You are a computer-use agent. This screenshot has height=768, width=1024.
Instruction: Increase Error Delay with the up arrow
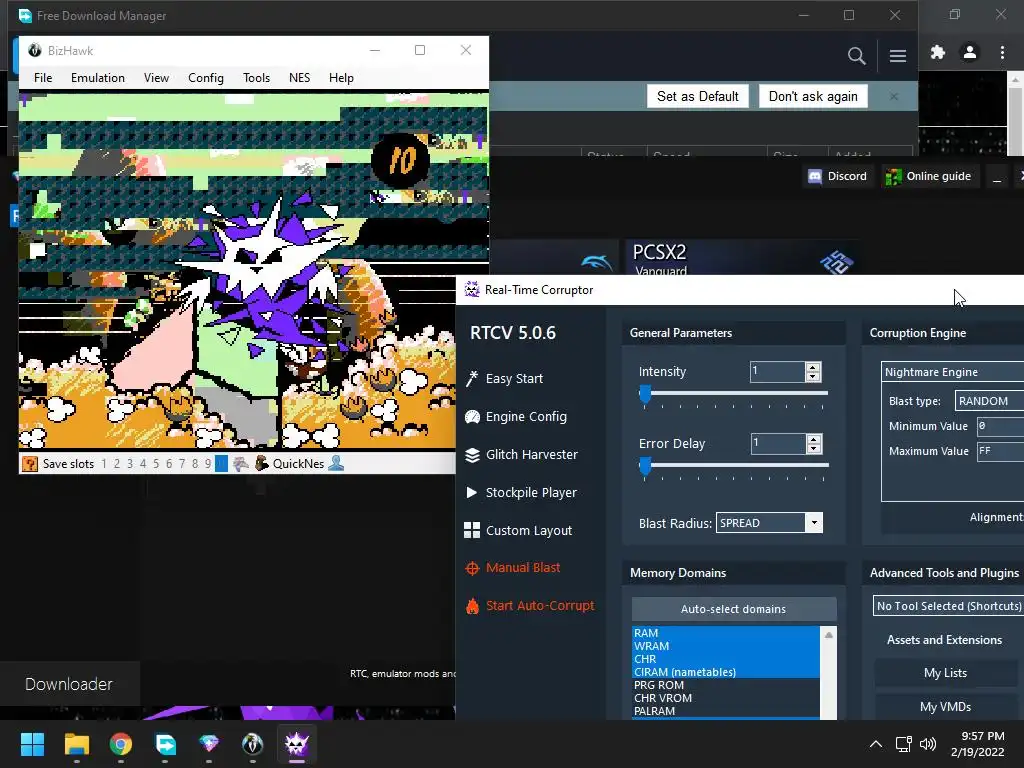[814, 440]
